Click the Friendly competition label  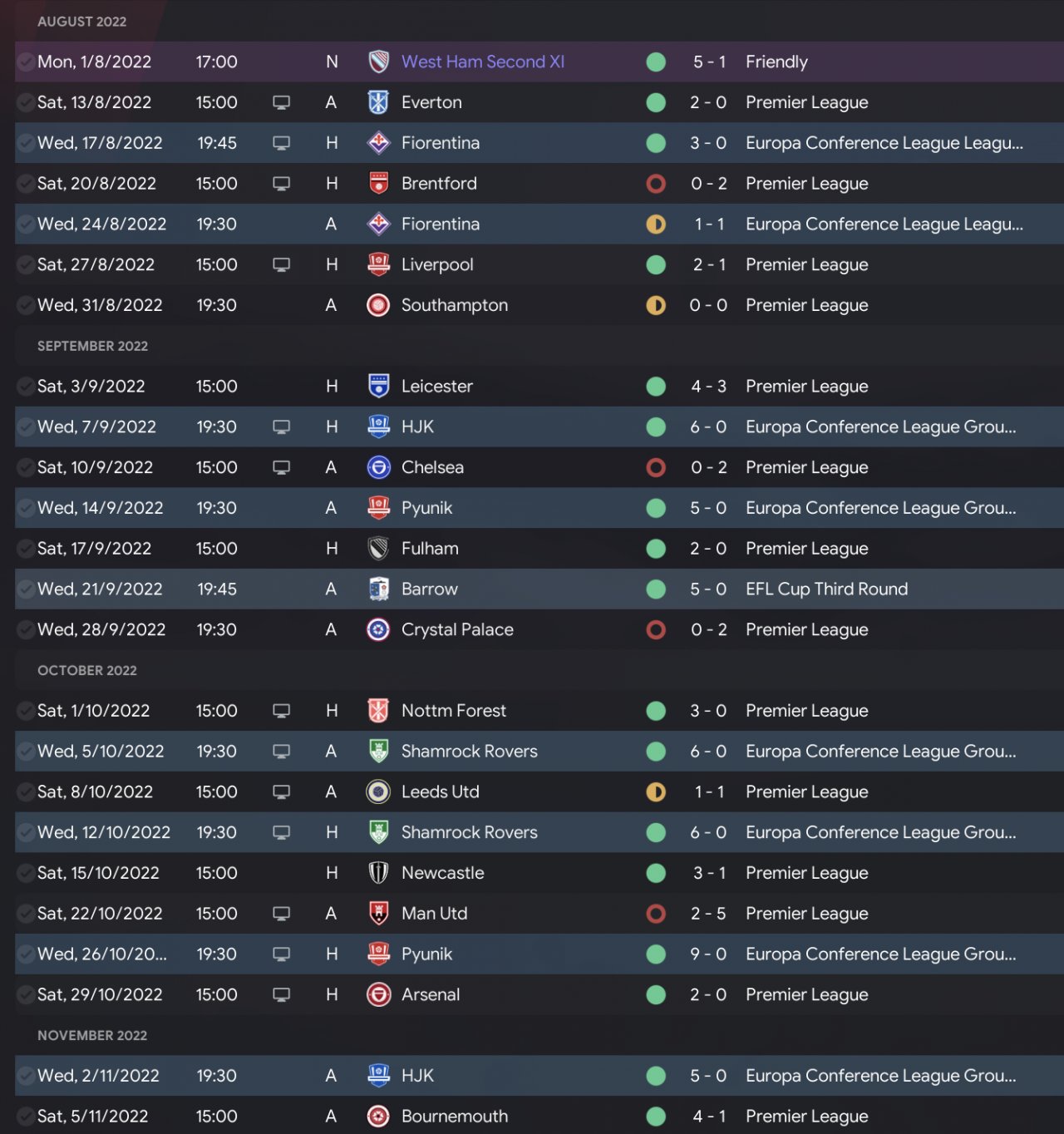(776, 62)
